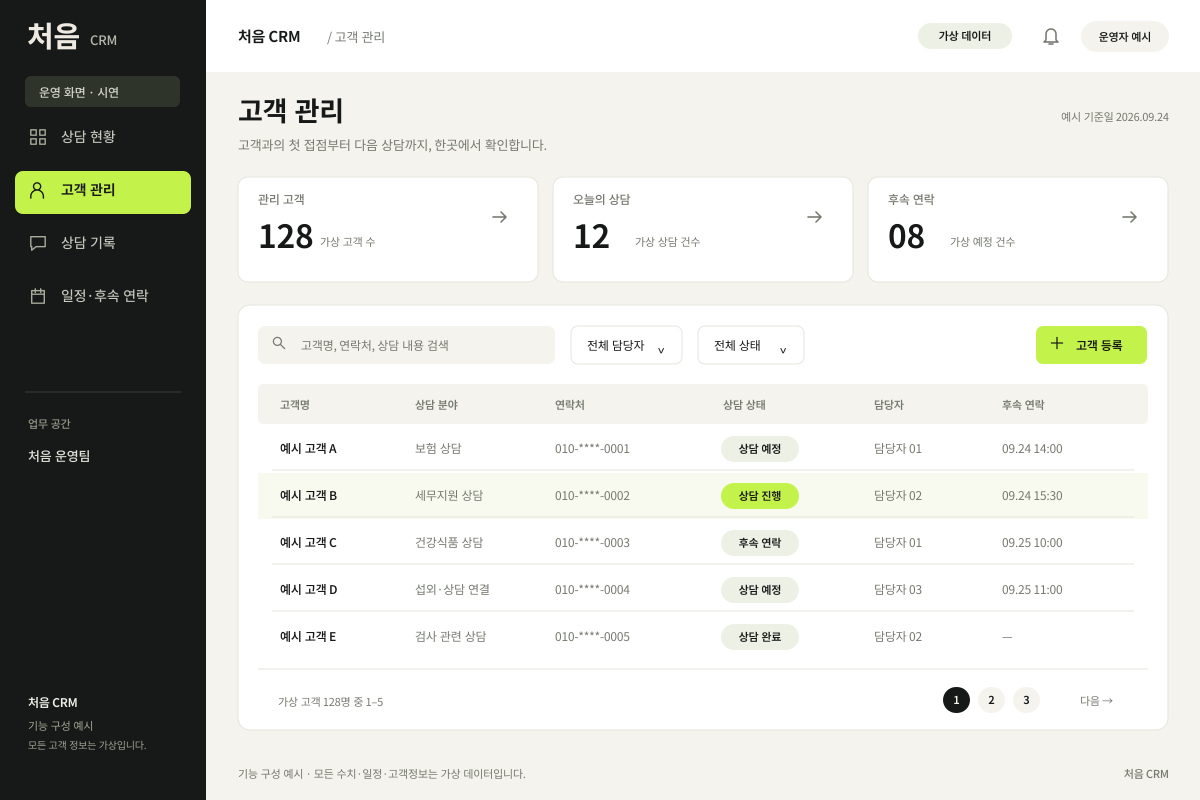Click the arrow on 관리 고객 card

pos(500,217)
